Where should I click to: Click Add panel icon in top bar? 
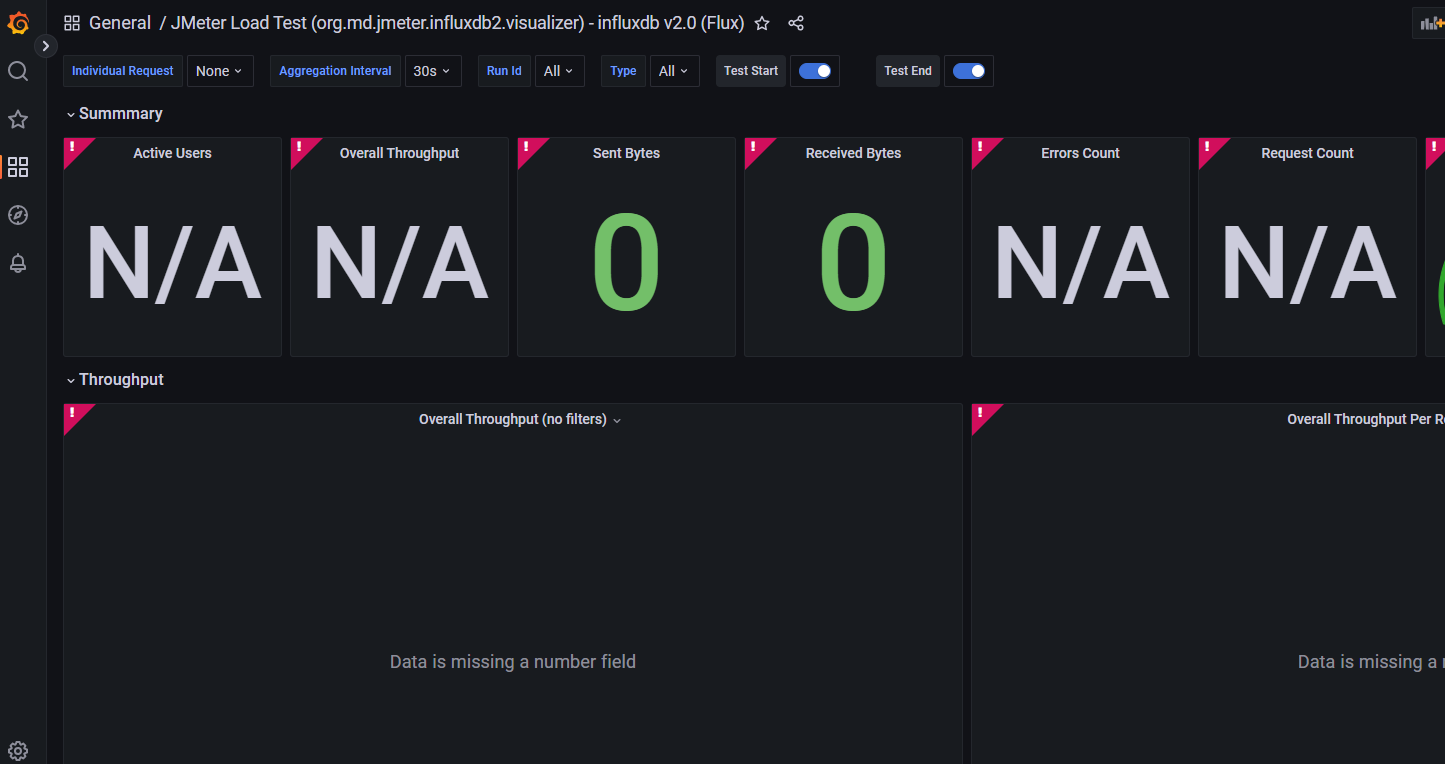click(1431, 23)
